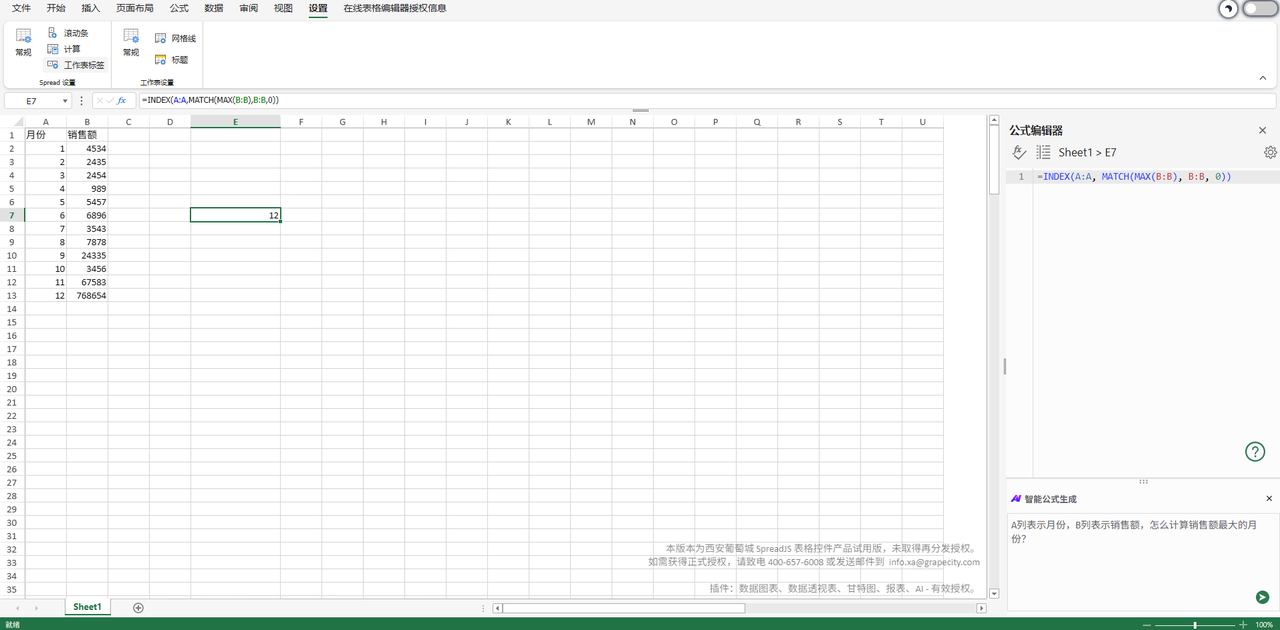
Task: Select cell containing 67583
Action: (x=87, y=282)
